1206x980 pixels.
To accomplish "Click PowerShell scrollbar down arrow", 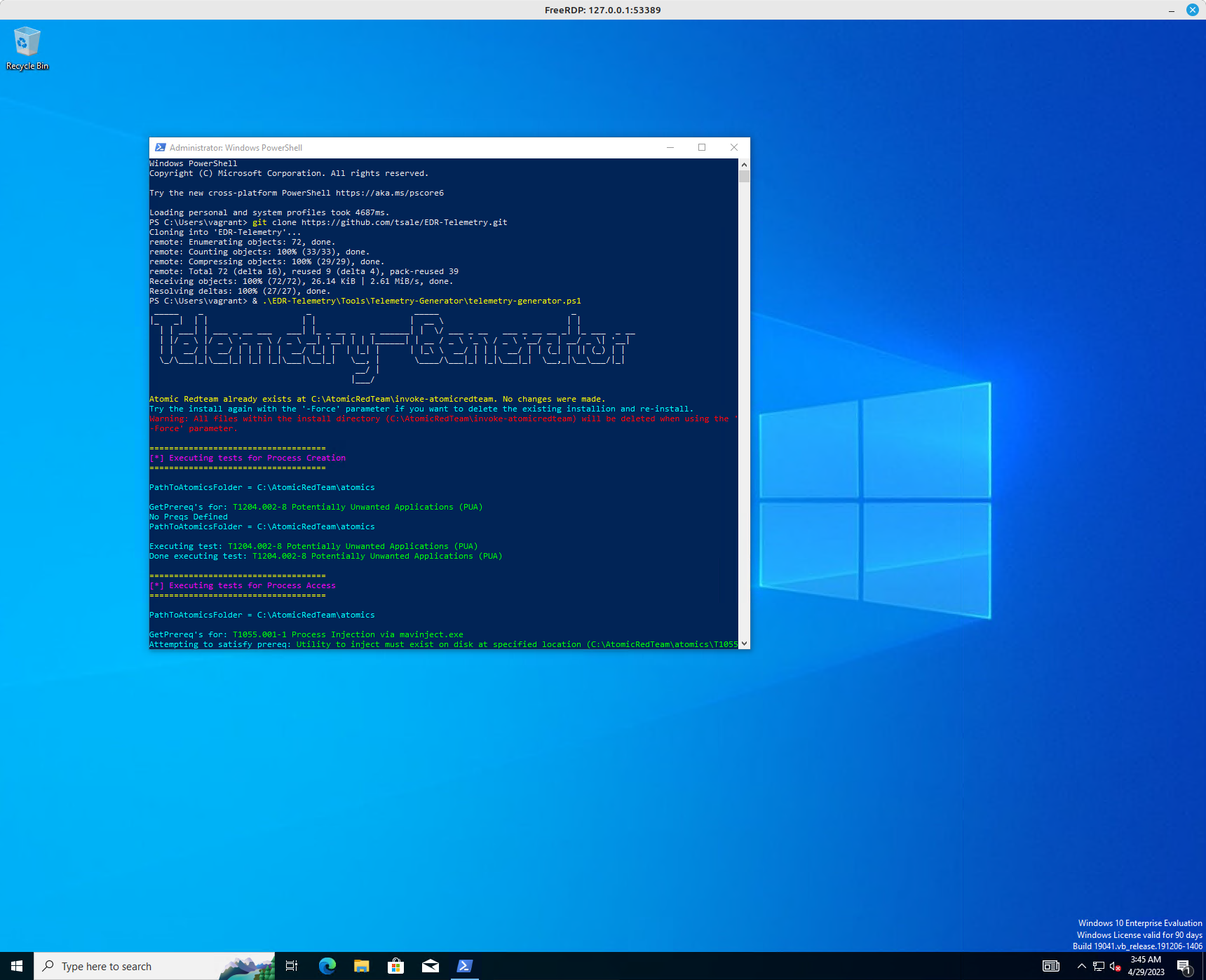I will 744,644.
